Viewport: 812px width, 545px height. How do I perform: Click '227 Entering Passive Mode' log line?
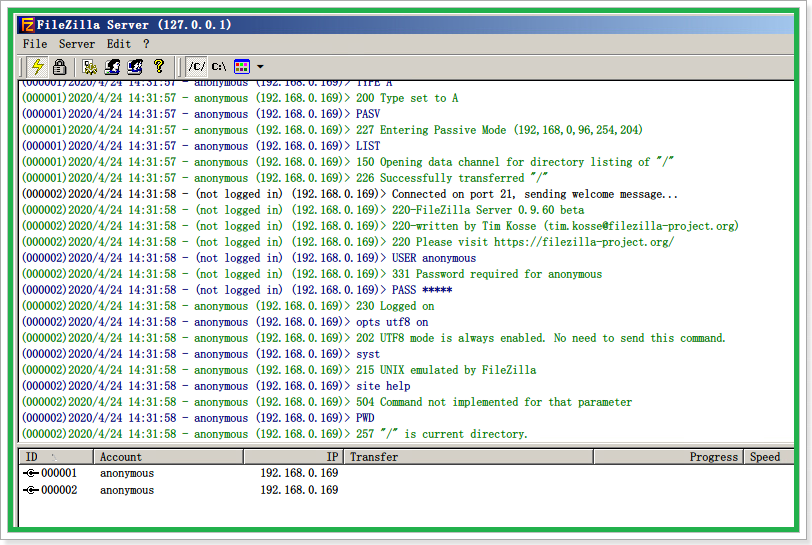pyautogui.click(x=332, y=130)
